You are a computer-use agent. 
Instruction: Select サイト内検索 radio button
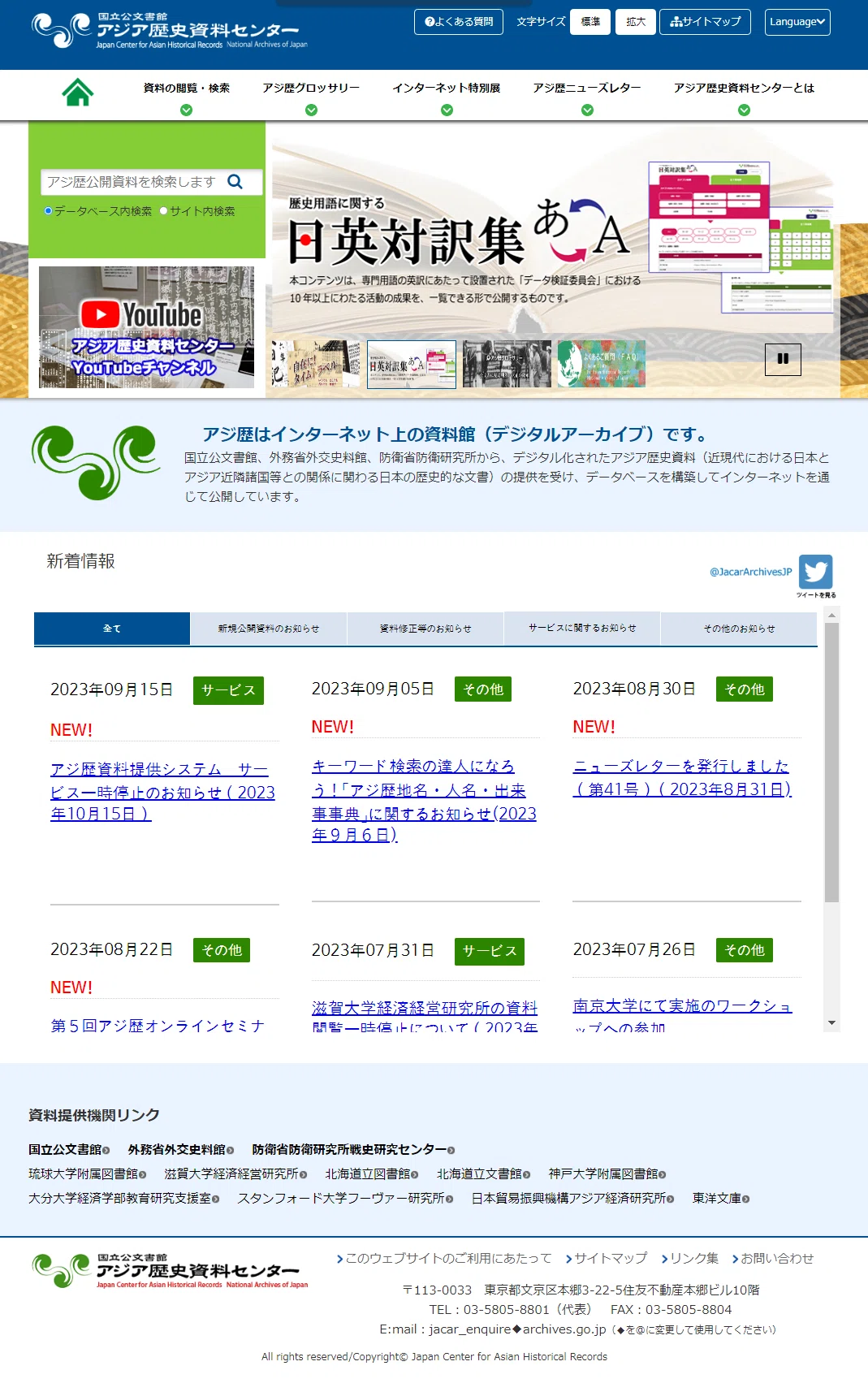tap(163, 211)
